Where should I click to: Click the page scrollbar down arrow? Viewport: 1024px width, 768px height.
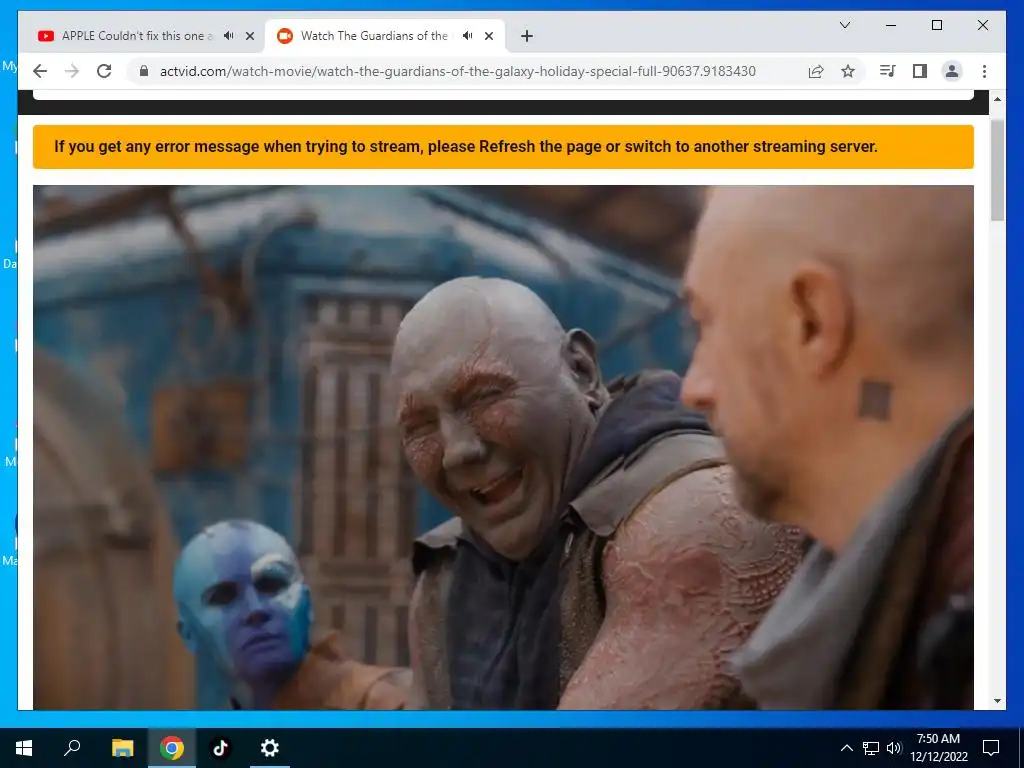[997, 701]
